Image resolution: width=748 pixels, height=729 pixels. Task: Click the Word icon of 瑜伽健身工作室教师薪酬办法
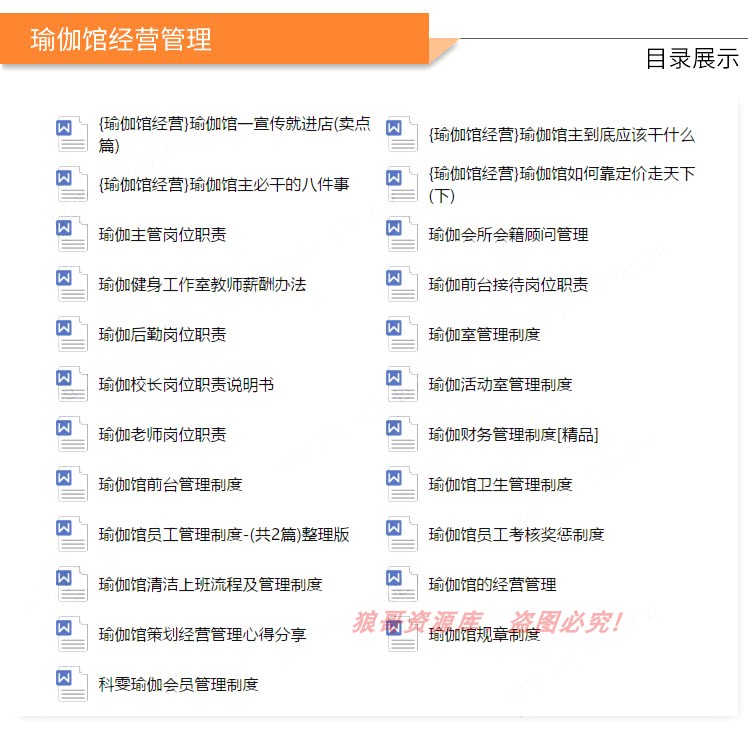click(x=72, y=284)
